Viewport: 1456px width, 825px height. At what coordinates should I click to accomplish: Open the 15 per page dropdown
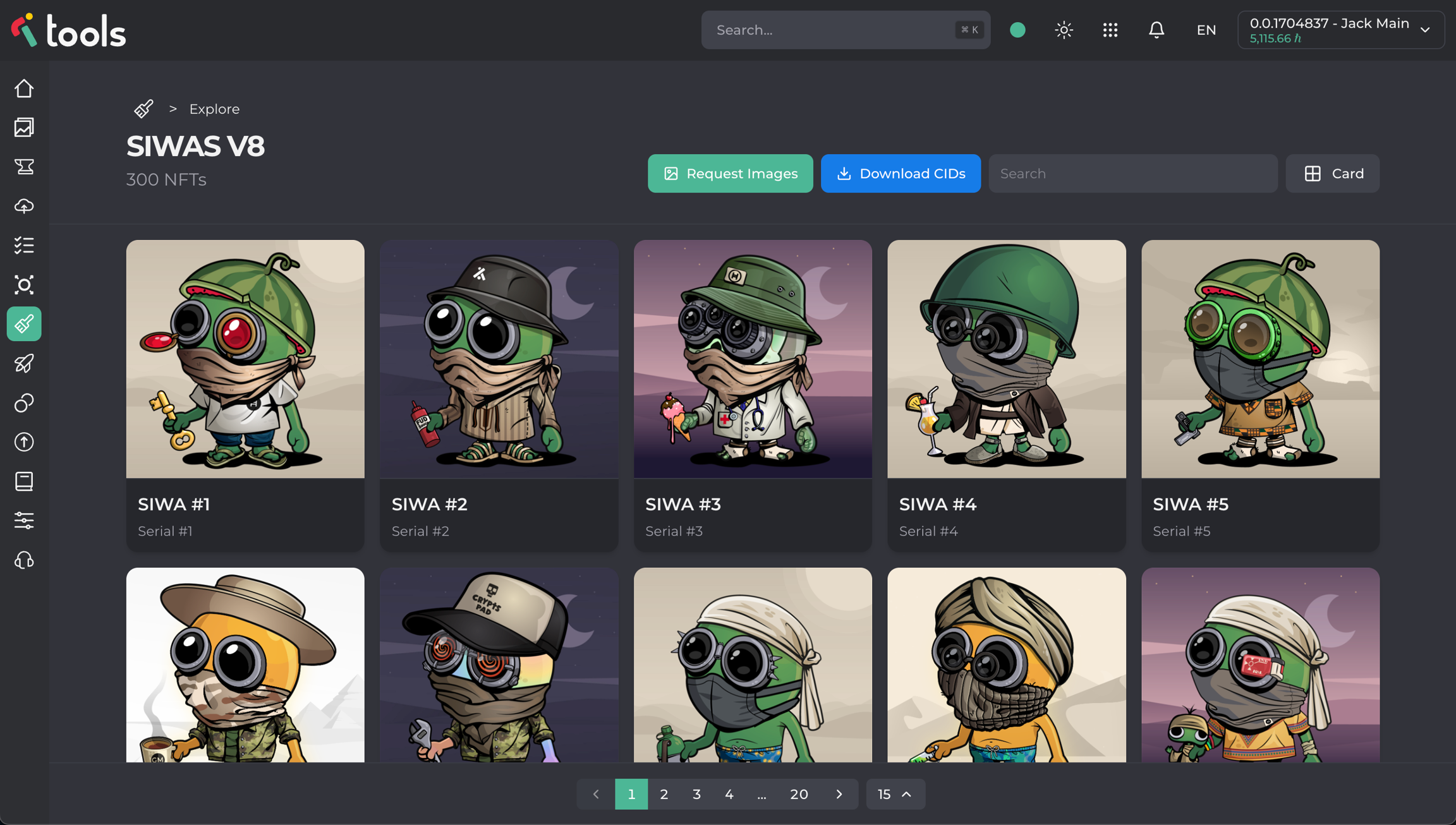tap(895, 794)
